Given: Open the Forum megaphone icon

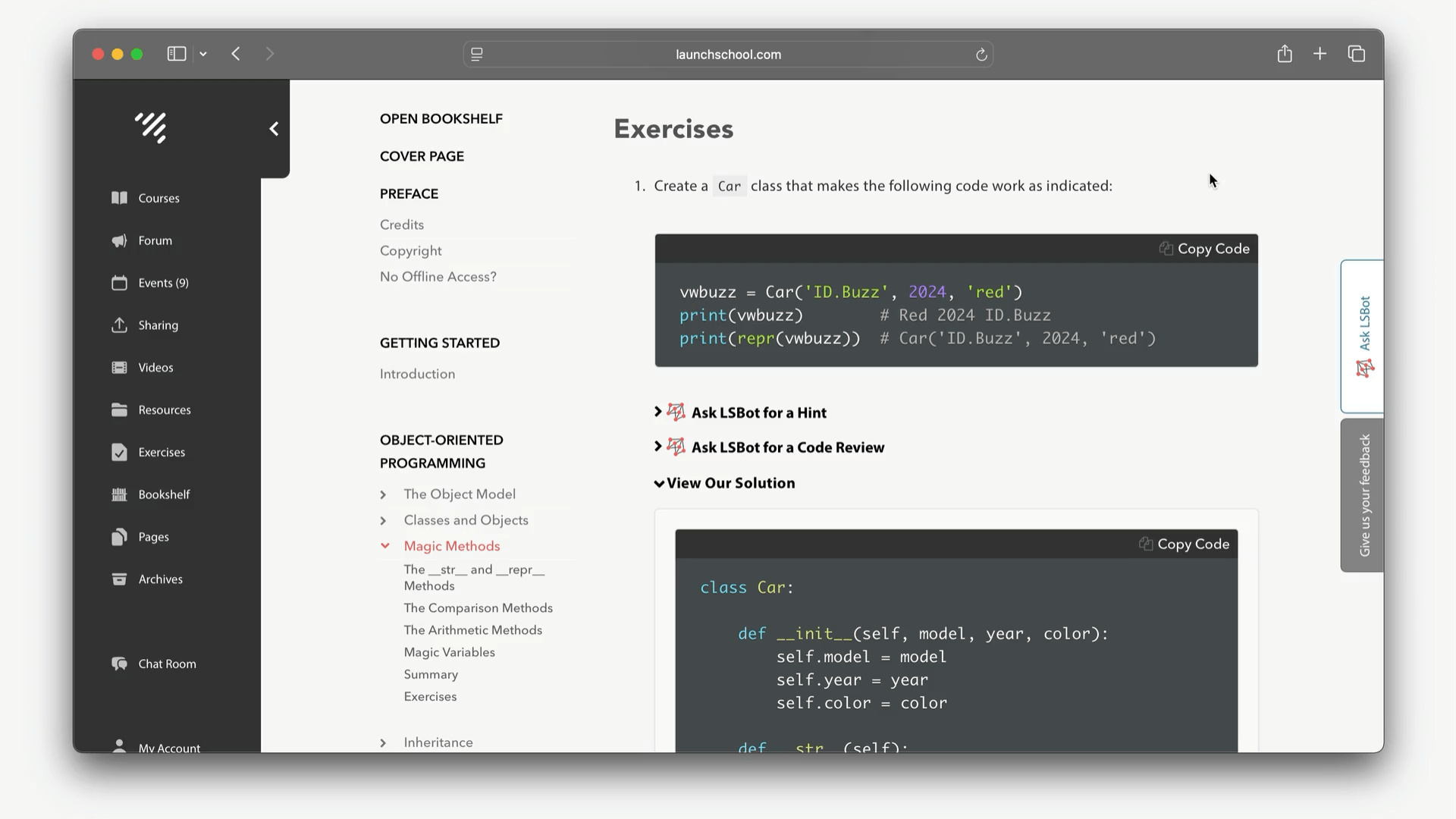Looking at the screenshot, I should click(119, 240).
